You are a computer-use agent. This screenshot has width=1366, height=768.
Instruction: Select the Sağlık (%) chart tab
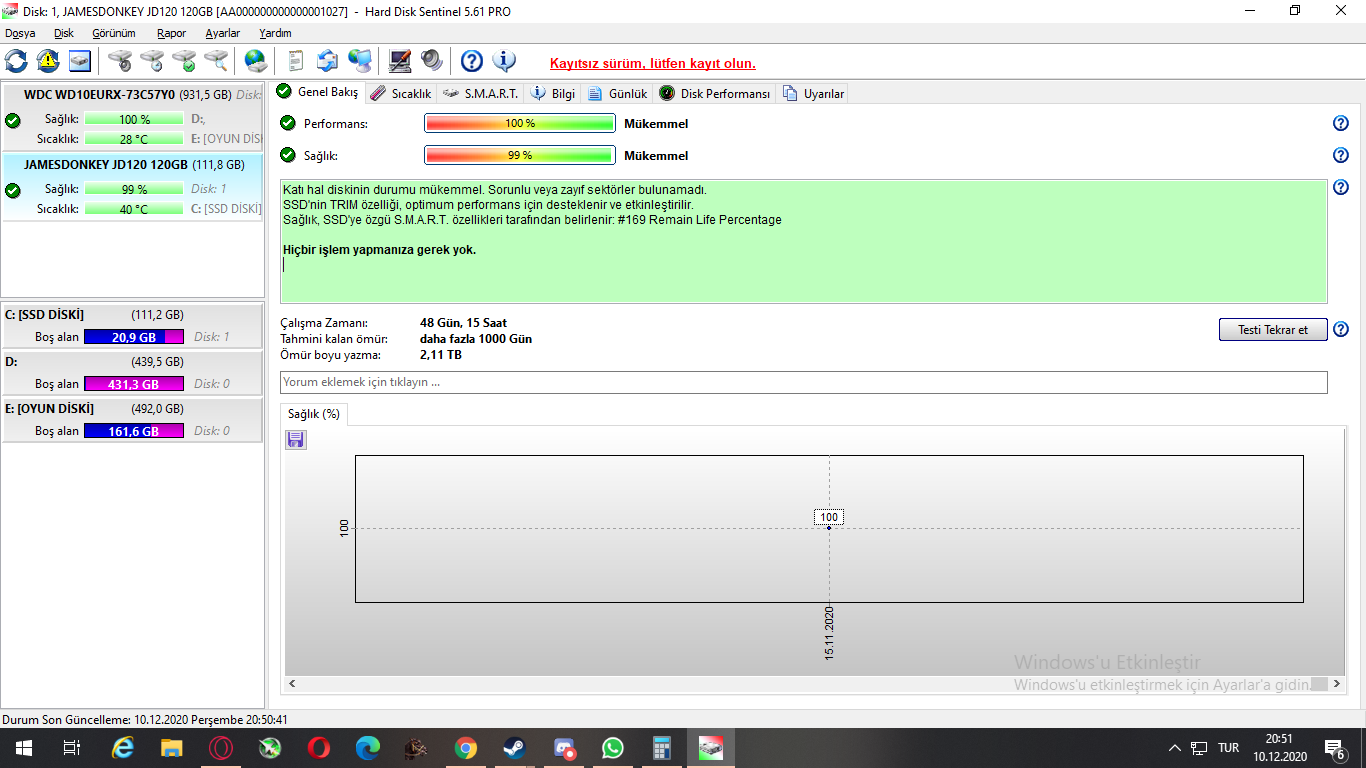314,413
